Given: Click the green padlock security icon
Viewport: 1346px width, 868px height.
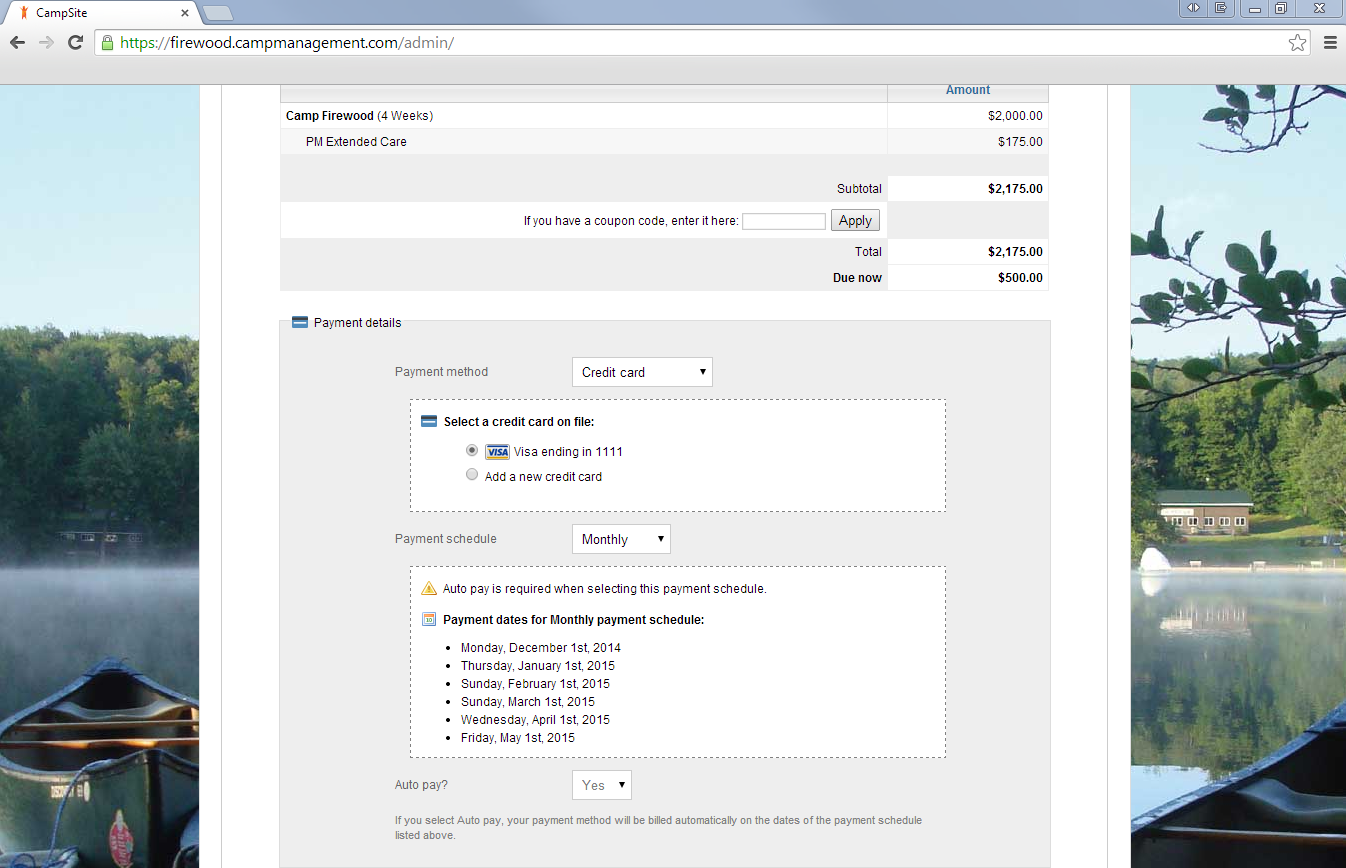Looking at the screenshot, I should [108, 43].
